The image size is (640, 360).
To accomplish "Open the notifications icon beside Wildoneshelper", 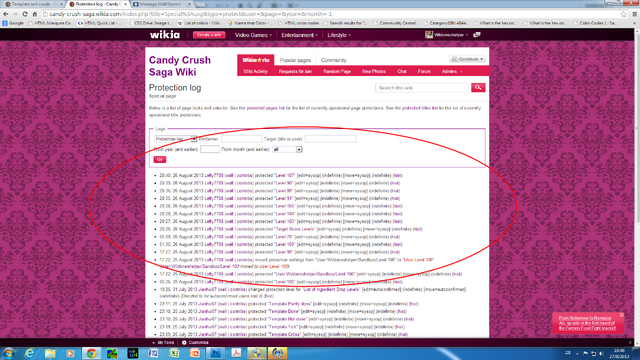I will (476, 35).
